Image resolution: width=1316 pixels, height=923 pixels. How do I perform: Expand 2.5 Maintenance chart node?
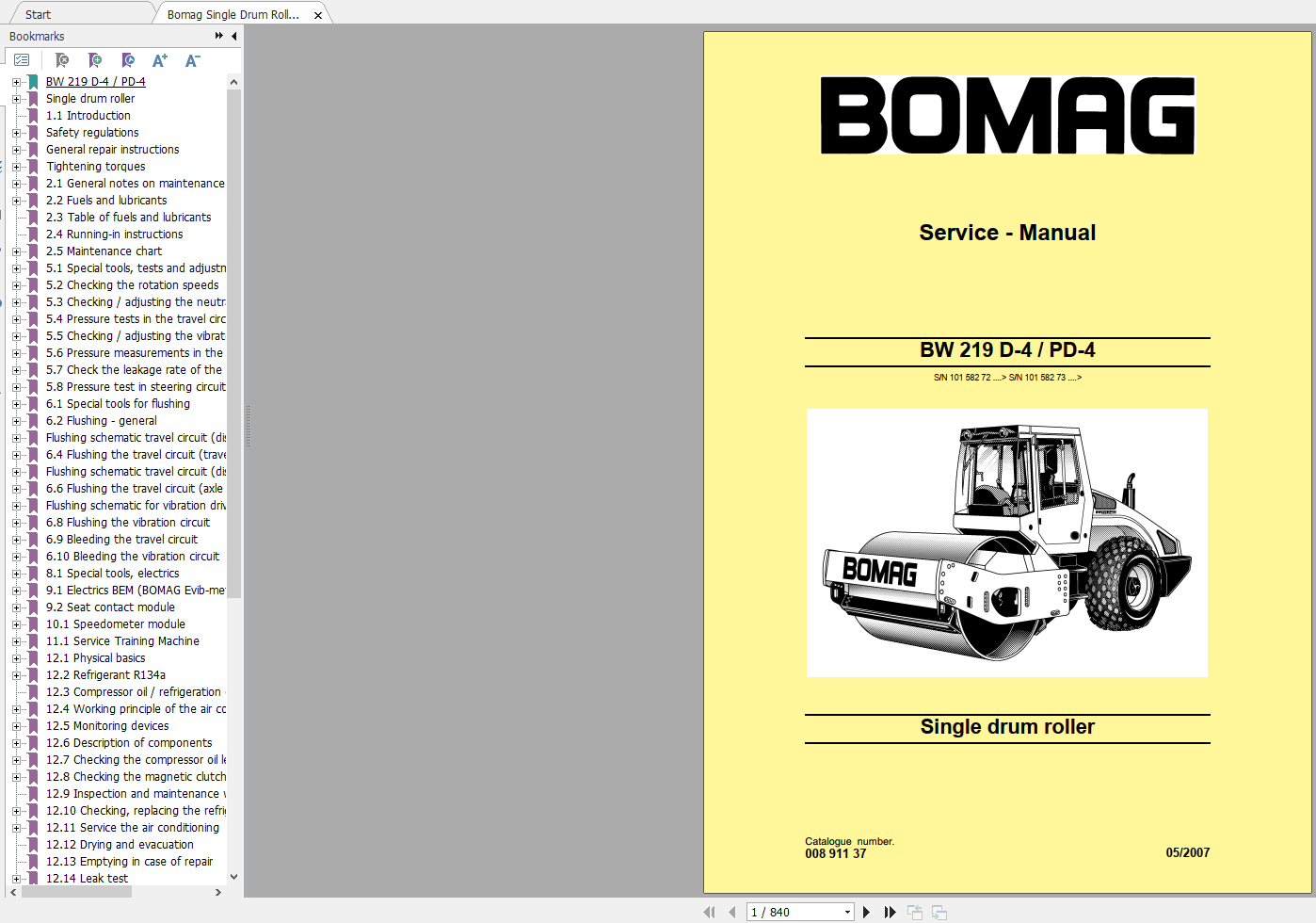(16, 251)
